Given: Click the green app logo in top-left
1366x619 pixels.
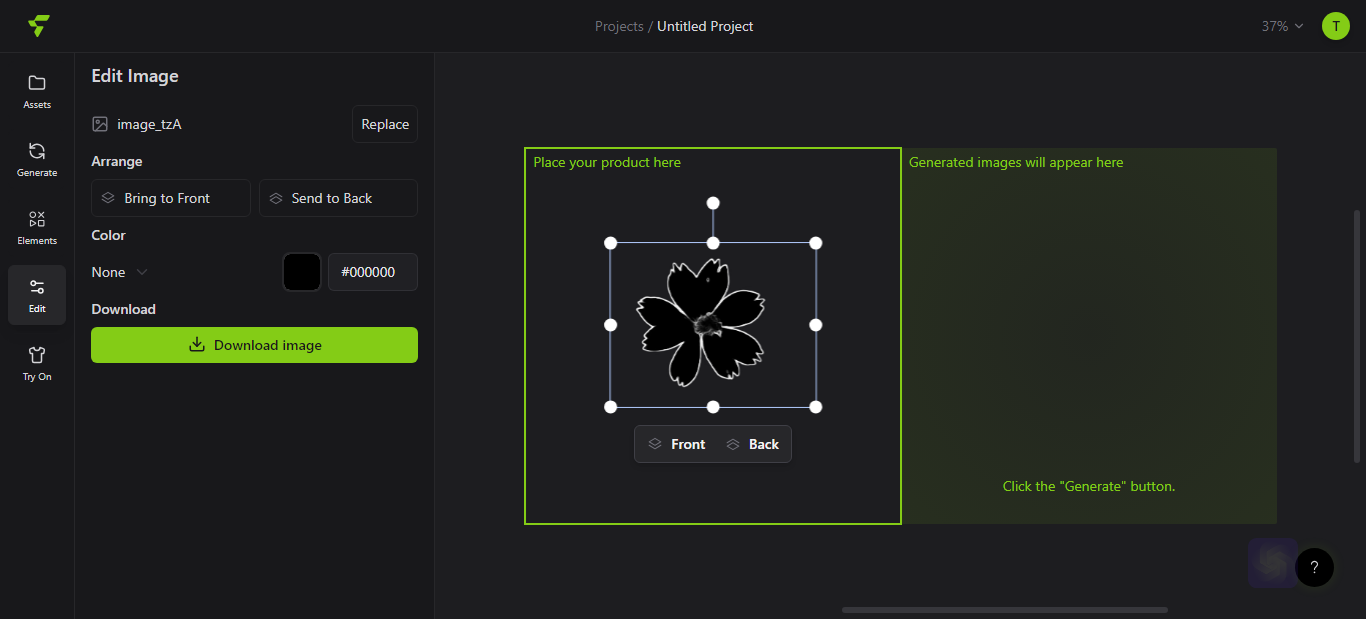Looking at the screenshot, I should (x=38, y=26).
